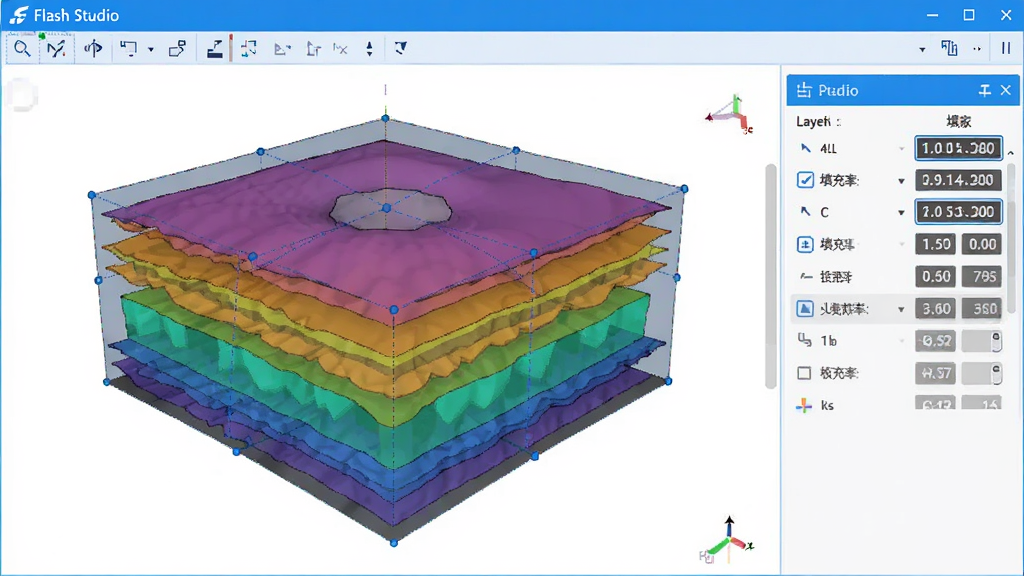
Task: Click the boxed plus-minus icon beside 1.50
Action: pyautogui.click(x=805, y=244)
